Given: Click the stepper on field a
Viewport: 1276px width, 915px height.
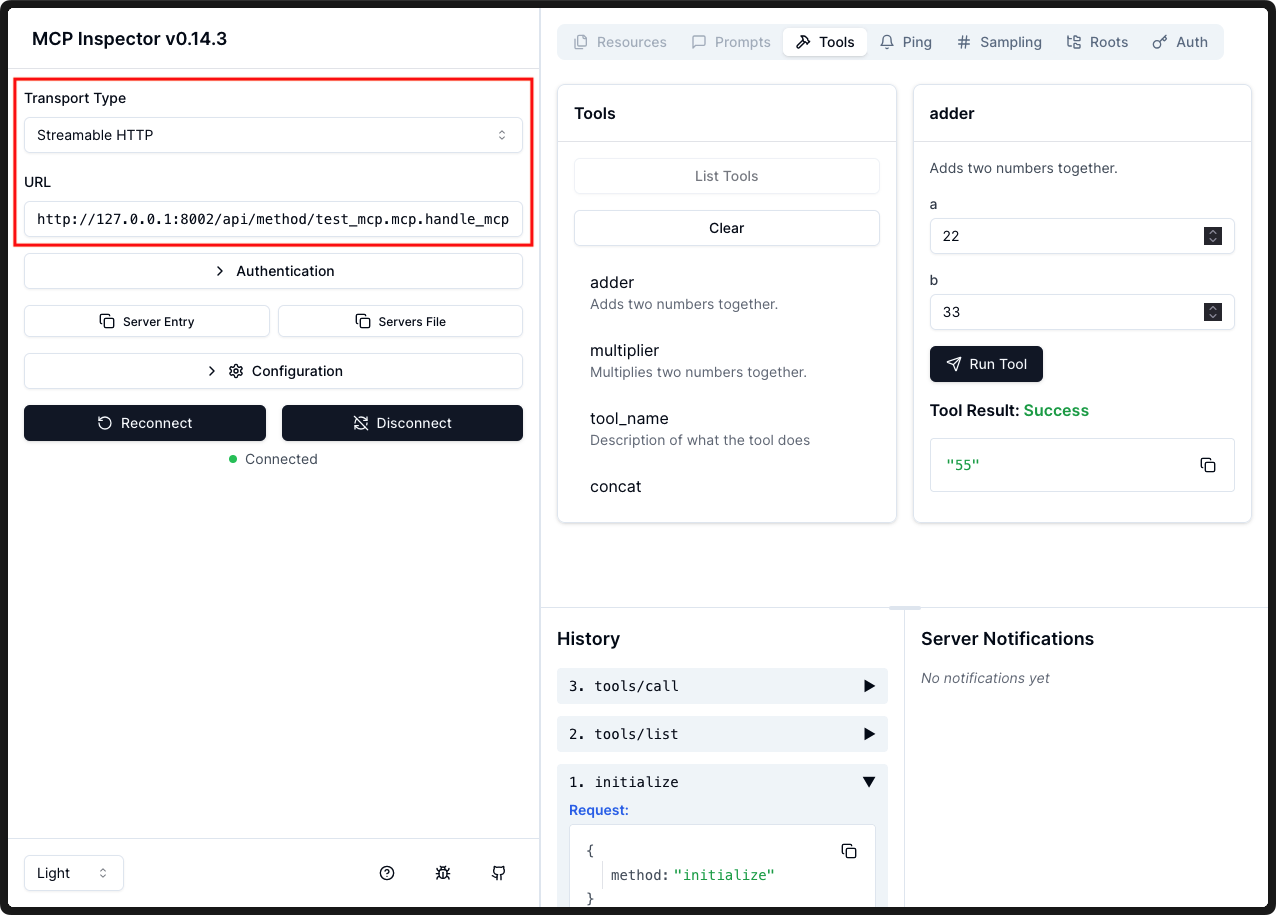Looking at the screenshot, I should point(1212,236).
